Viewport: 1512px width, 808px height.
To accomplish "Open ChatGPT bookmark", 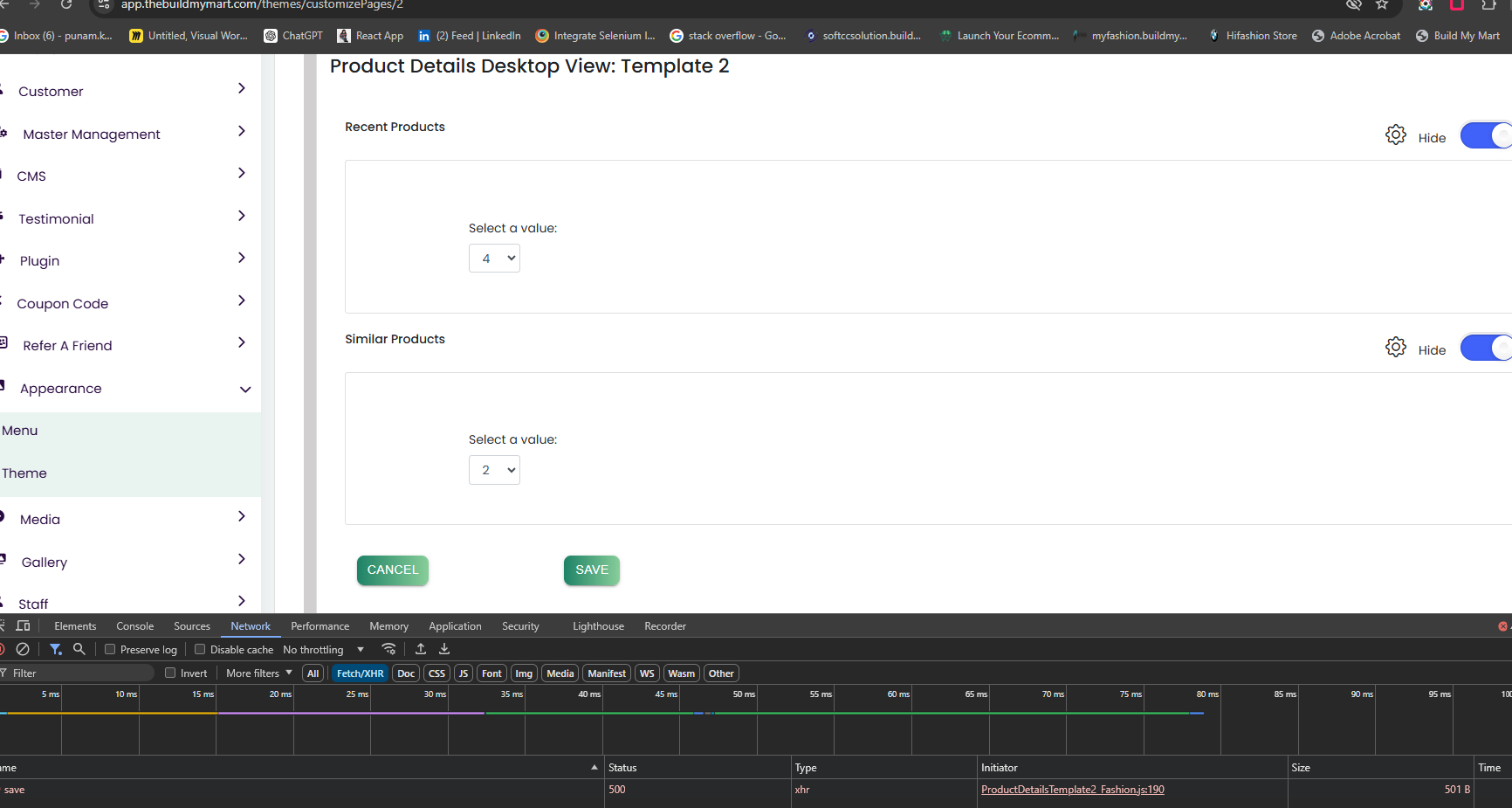I will (293, 36).
